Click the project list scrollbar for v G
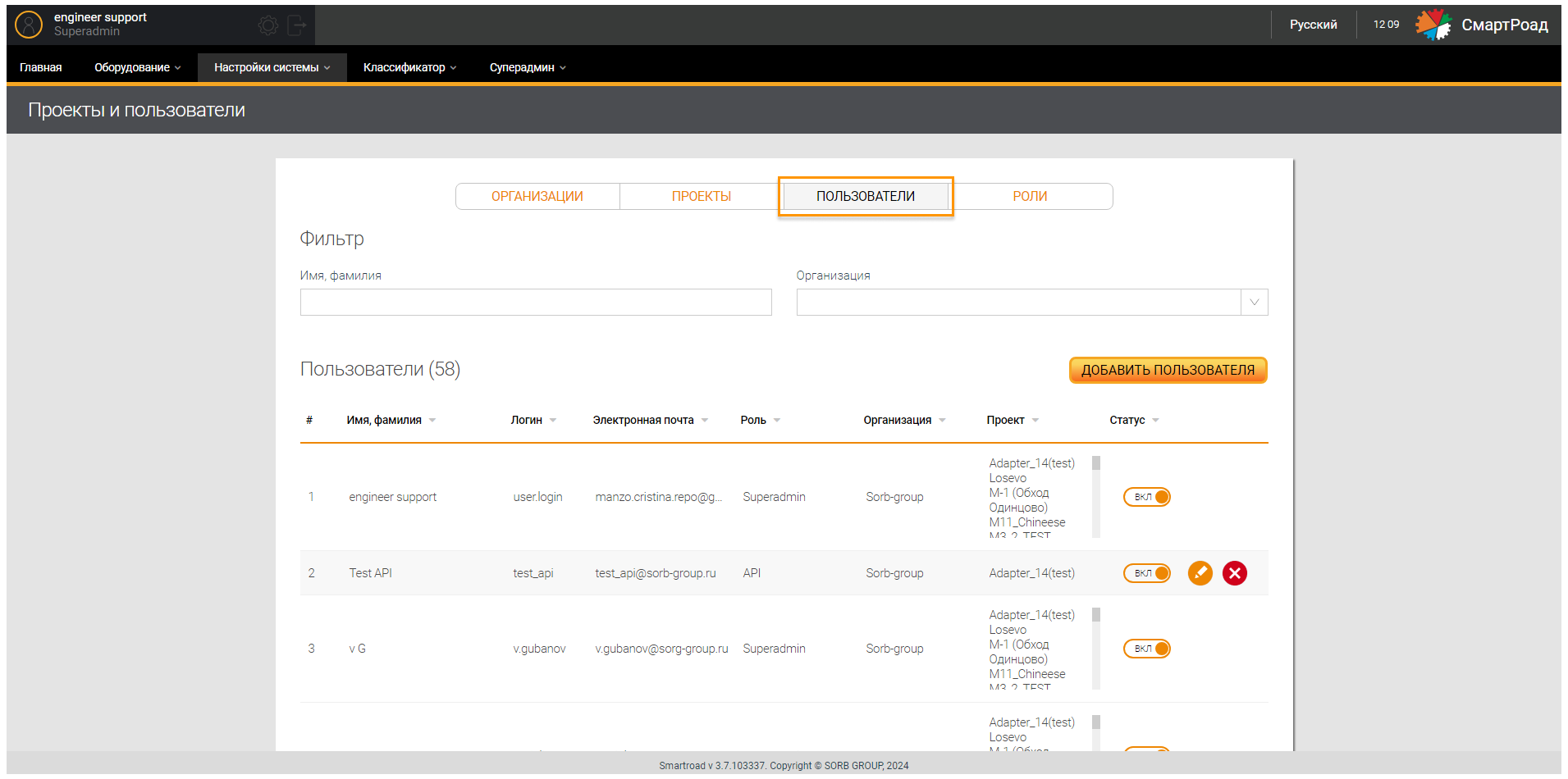Screen dimensions: 1568x779 (x=1096, y=649)
